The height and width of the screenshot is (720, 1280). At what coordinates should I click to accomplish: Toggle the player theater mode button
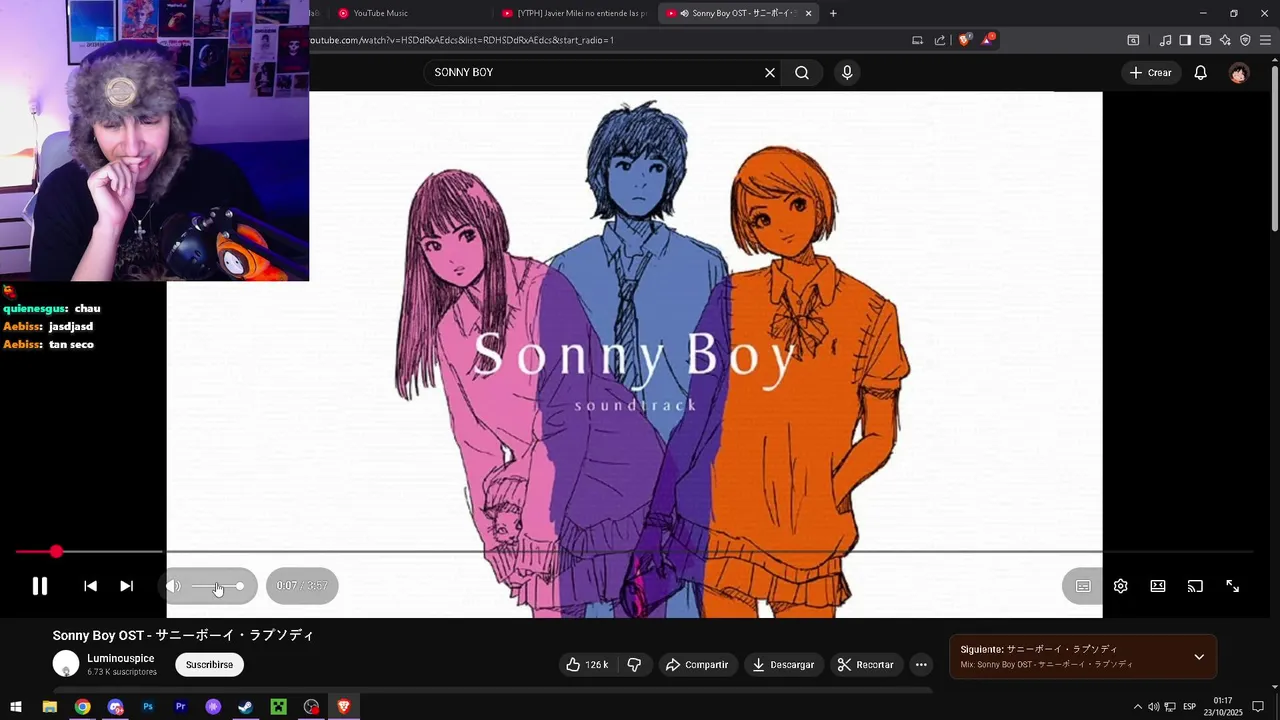(x=1158, y=586)
